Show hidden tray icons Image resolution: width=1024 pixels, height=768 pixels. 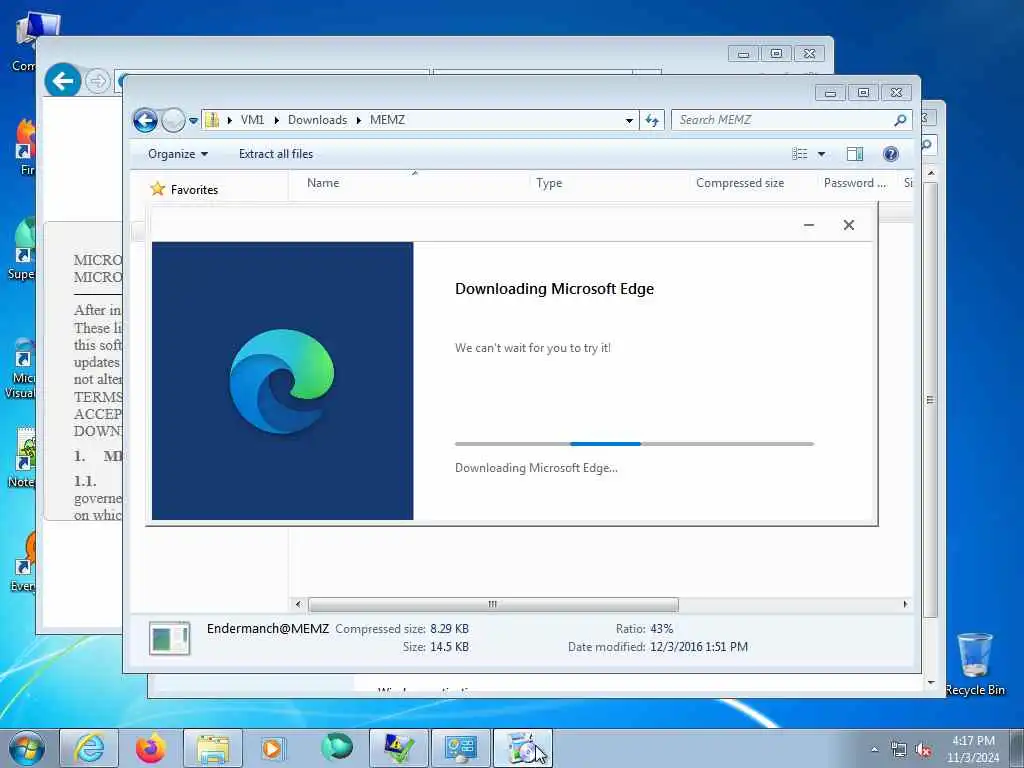click(874, 749)
